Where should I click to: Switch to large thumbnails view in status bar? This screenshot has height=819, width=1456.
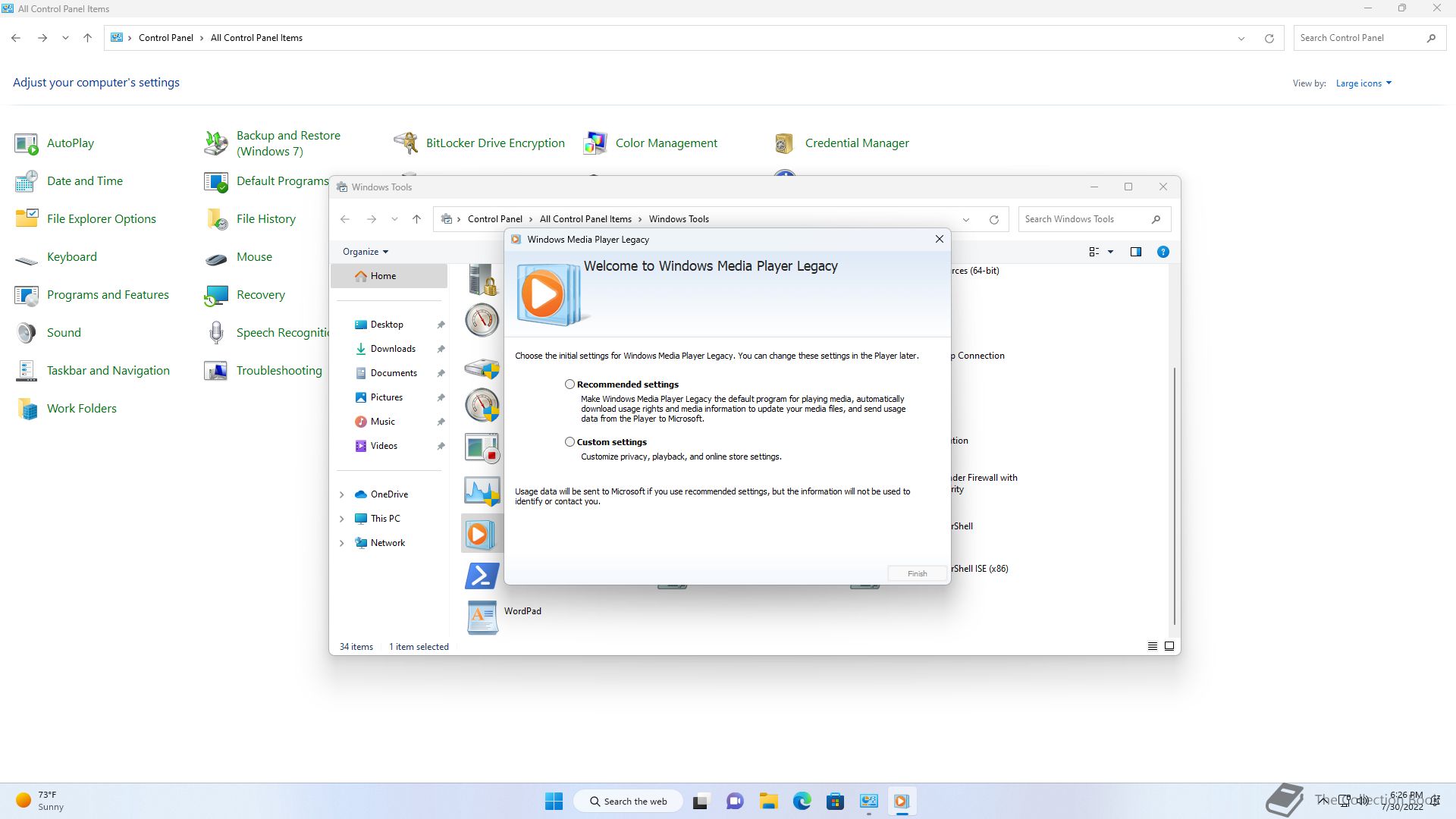[x=1169, y=646]
